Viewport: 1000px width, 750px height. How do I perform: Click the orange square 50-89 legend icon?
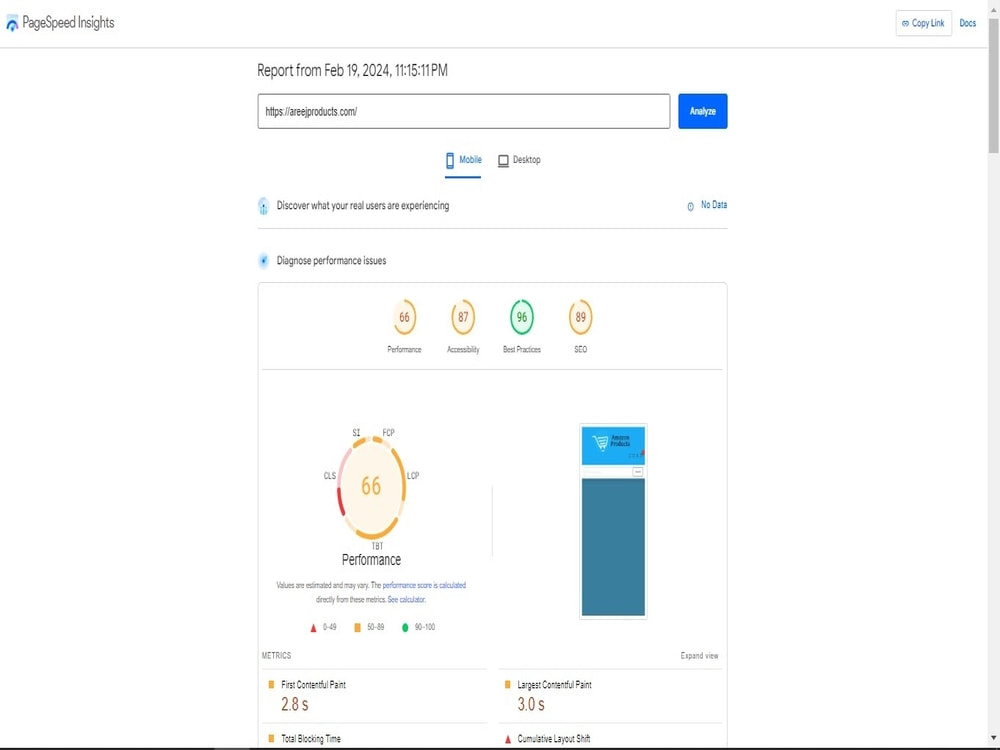click(x=357, y=628)
